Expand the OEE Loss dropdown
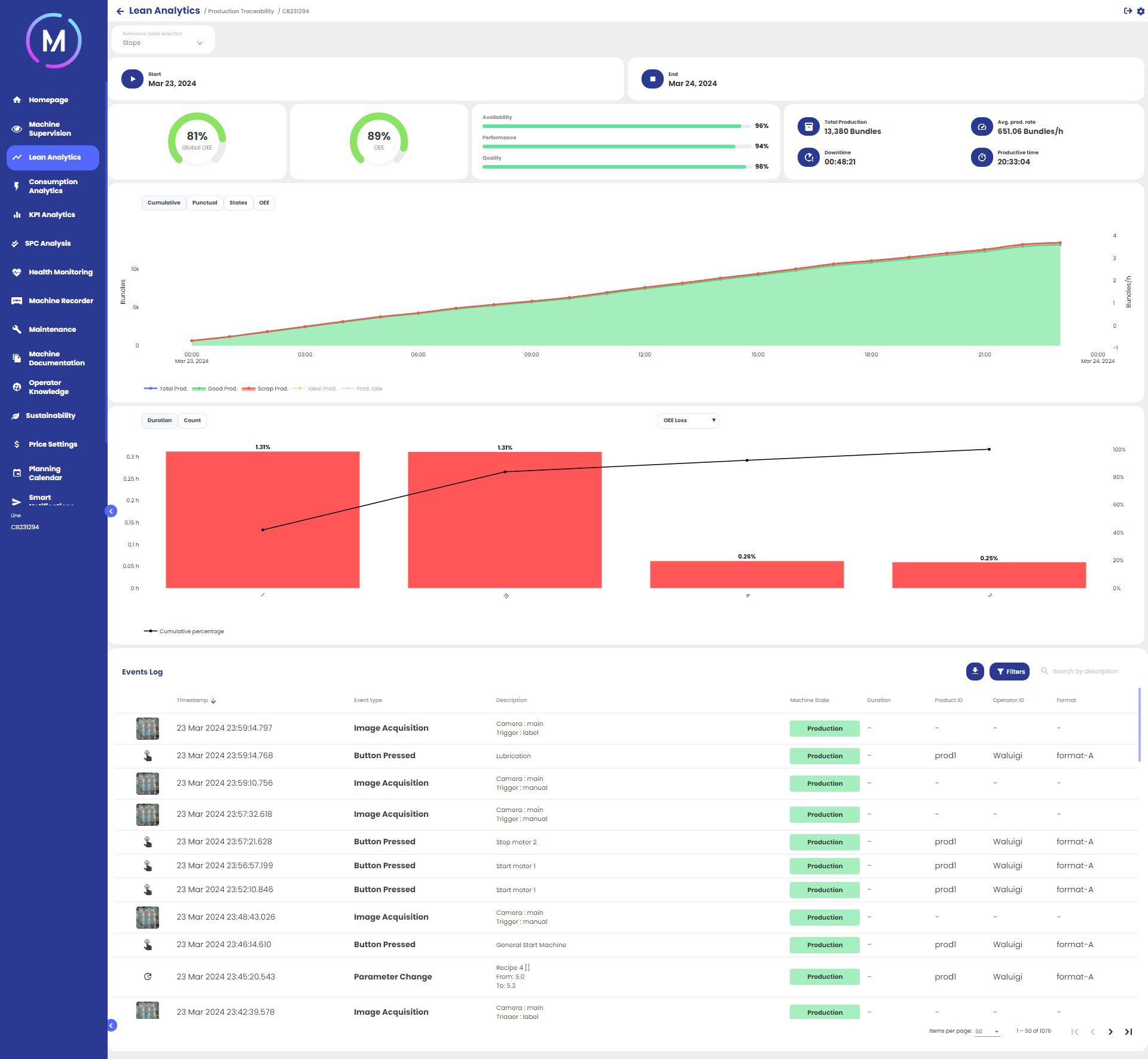Screen dimensions: 1148x1059 coord(689,420)
